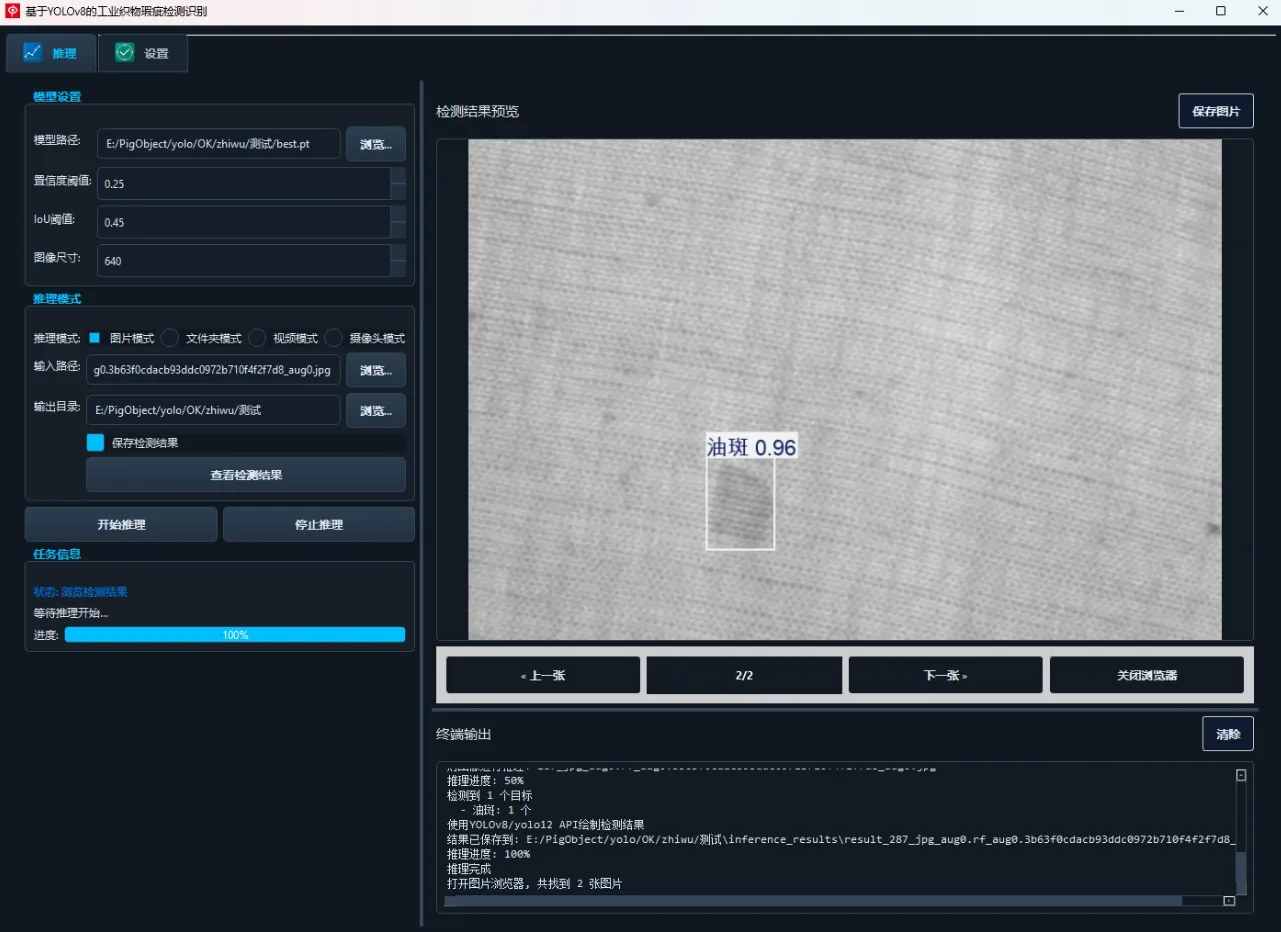Click the chart icon on the 推理 tab
The width and height of the screenshot is (1281, 932).
[31, 52]
